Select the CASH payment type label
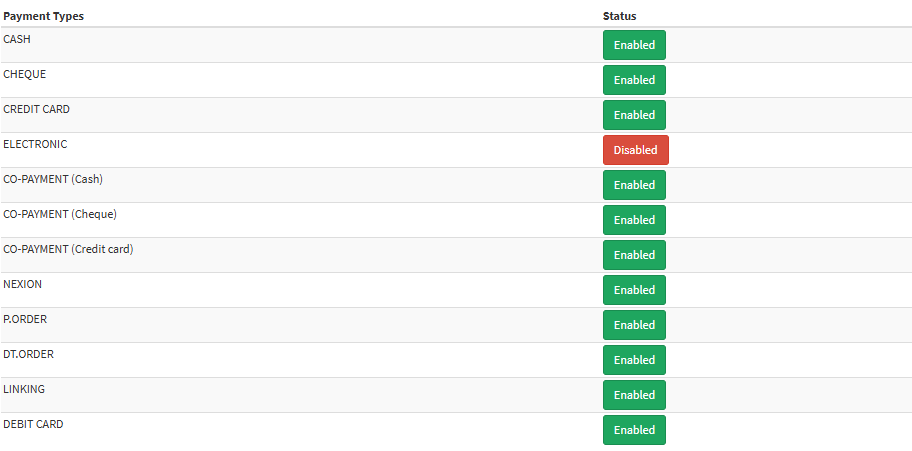The image size is (912, 451). click(x=17, y=39)
